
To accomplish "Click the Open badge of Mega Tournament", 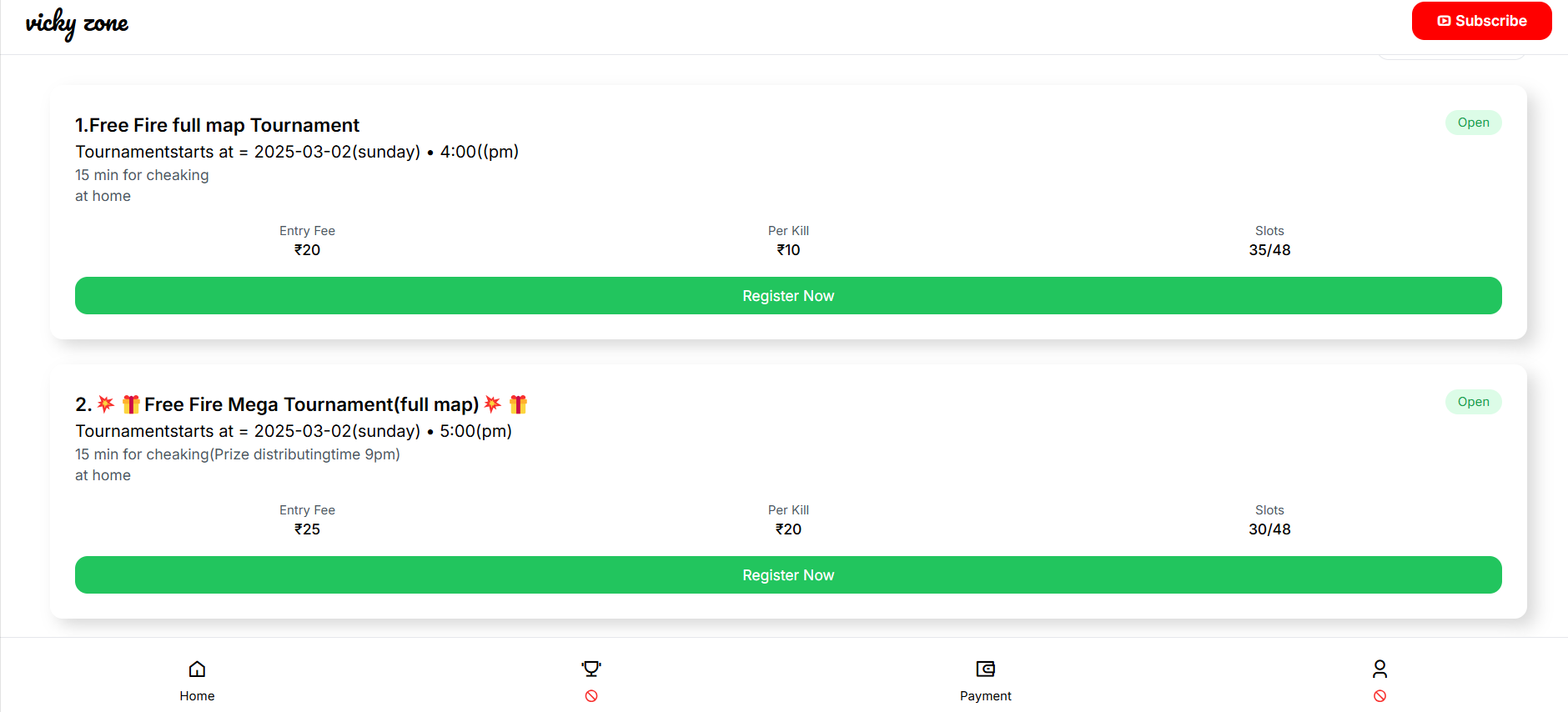I will [x=1473, y=402].
